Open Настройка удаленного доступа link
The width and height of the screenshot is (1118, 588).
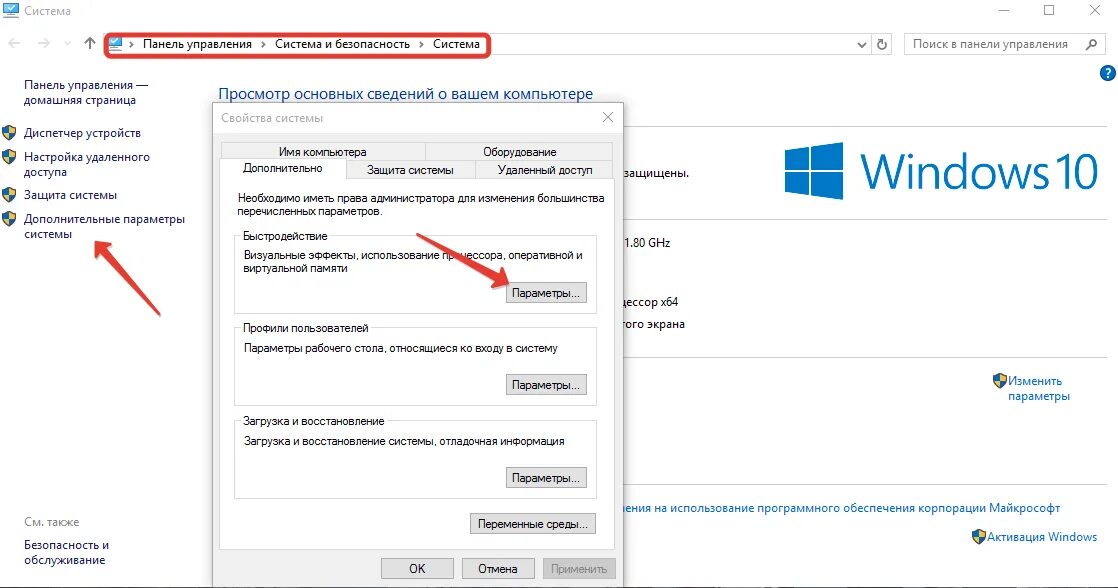[87, 165]
